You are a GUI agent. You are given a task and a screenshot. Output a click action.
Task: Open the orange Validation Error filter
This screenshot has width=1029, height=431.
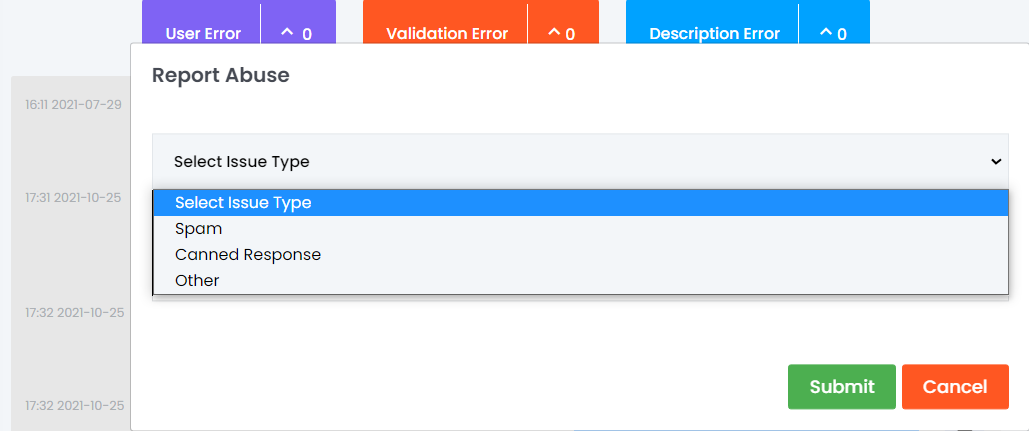point(446,33)
